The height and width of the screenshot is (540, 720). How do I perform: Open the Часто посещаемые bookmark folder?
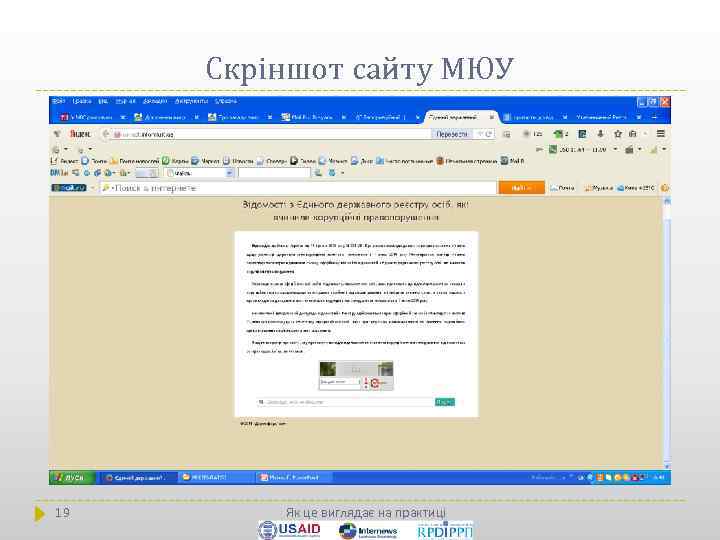405,161
